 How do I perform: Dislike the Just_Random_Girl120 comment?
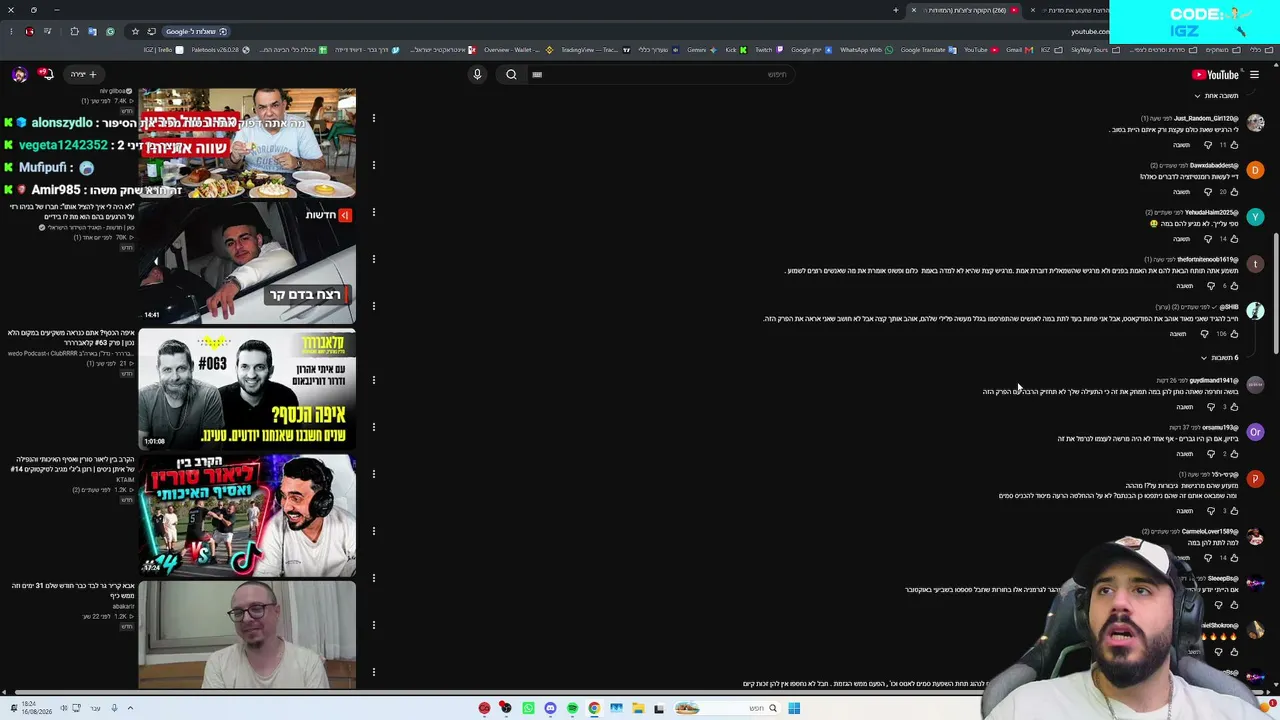[x=1208, y=145]
